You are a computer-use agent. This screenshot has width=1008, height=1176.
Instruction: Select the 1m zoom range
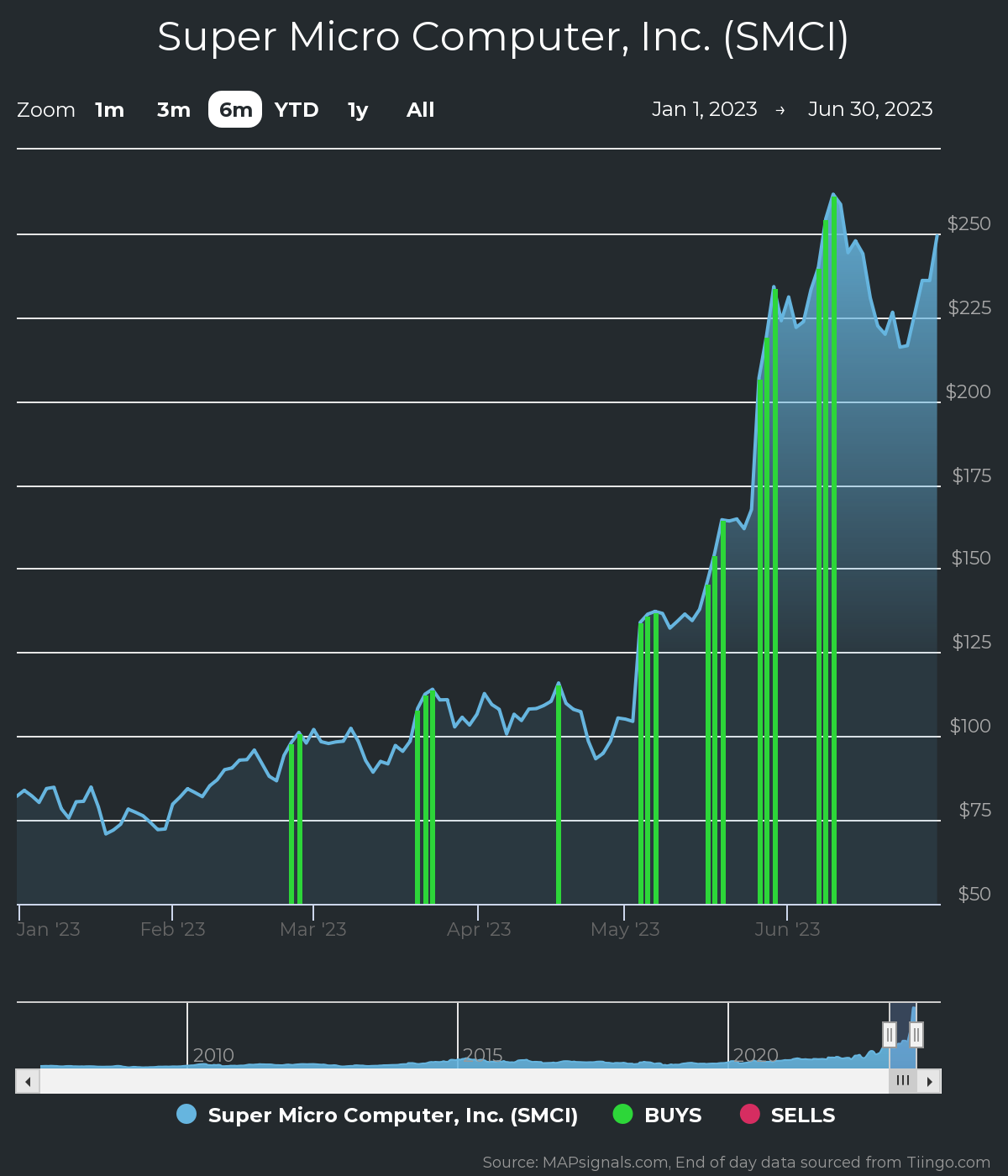(110, 110)
